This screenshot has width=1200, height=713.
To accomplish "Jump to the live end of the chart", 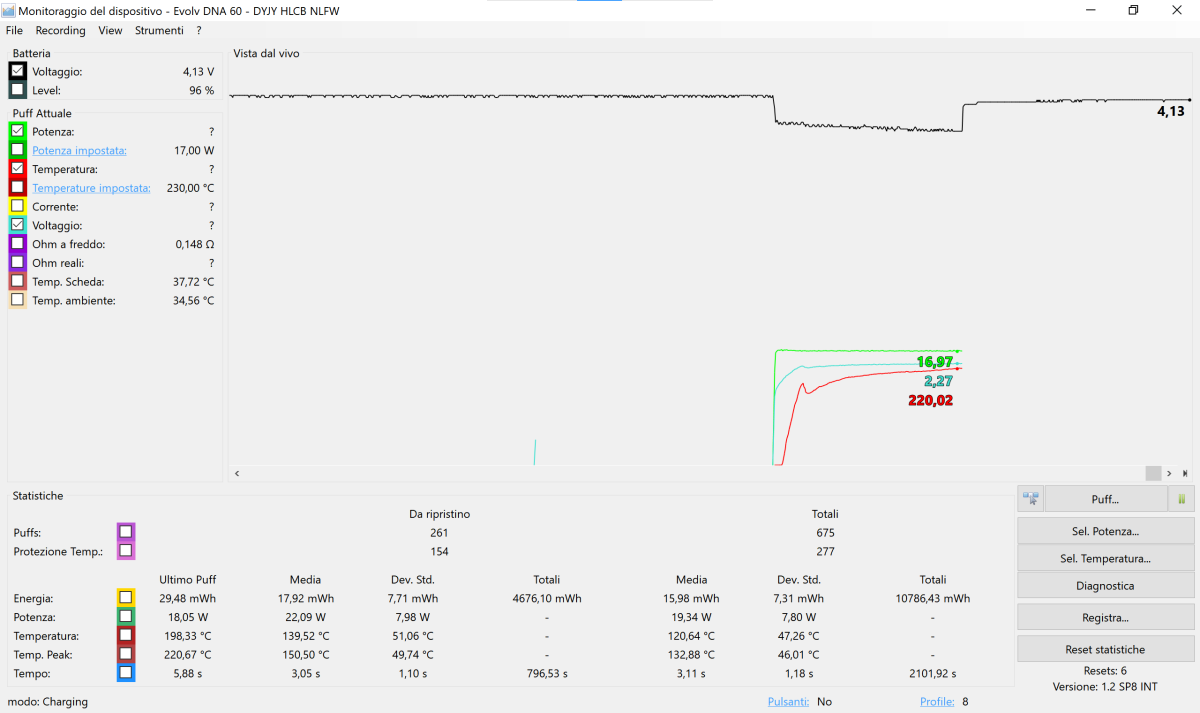I will (1185, 473).
